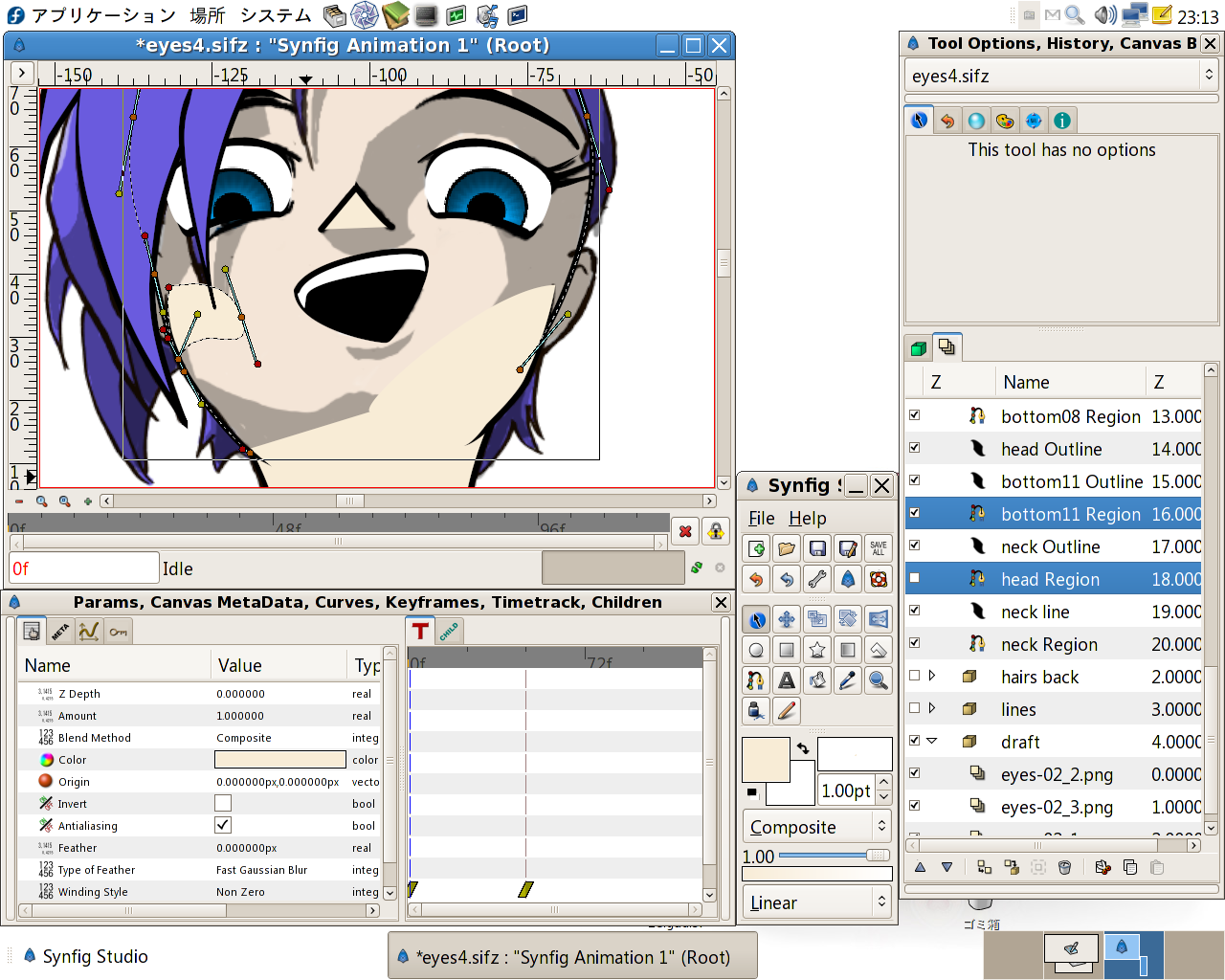
Task: Open アプリケーション menu in top panel
Action: [x=103, y=15]
